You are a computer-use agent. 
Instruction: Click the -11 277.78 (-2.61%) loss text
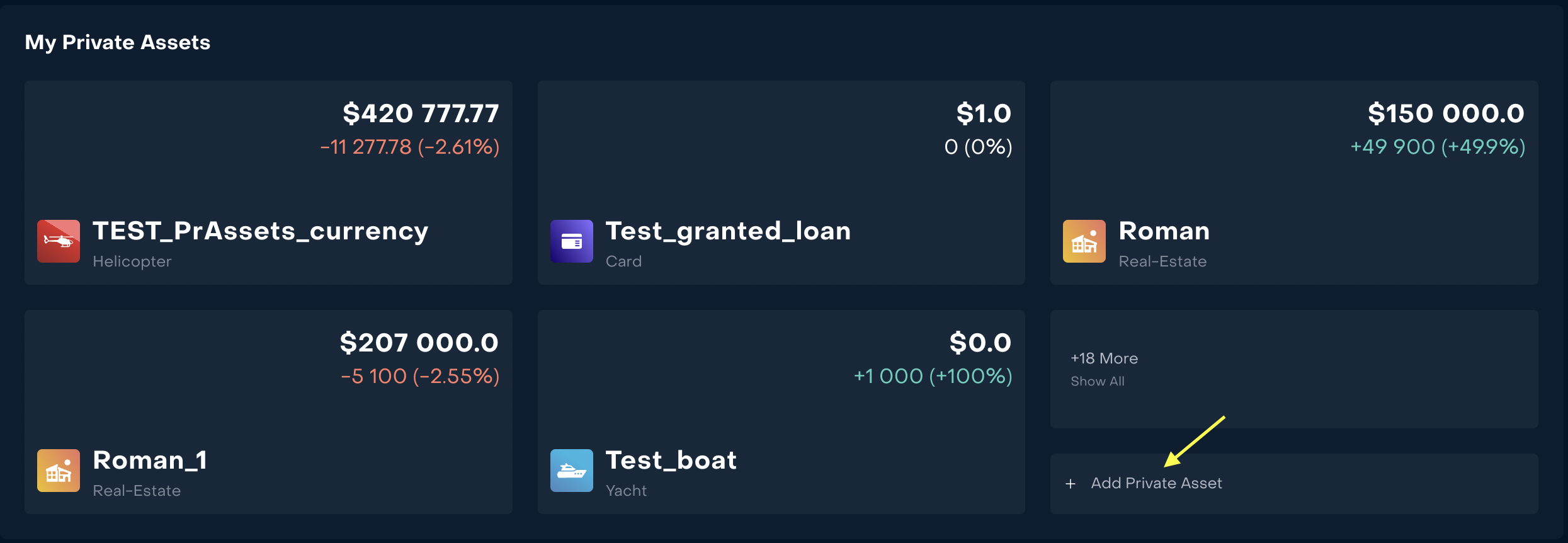pos(409,147)
